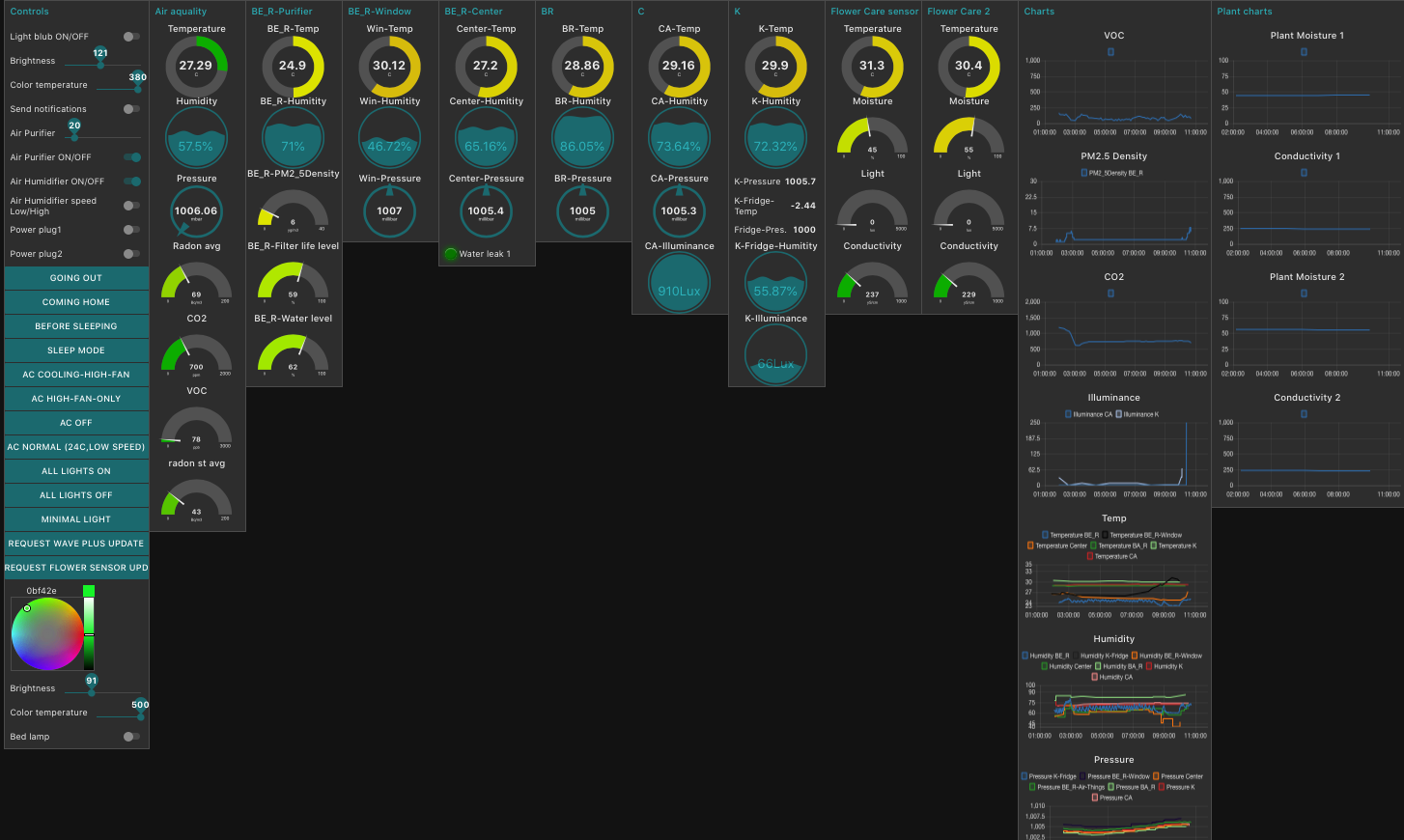Turn off the Air Purifier ON/OFF switch
Image resolution: width=1404 pixels, height=840 pixels.
pos(131,157)
